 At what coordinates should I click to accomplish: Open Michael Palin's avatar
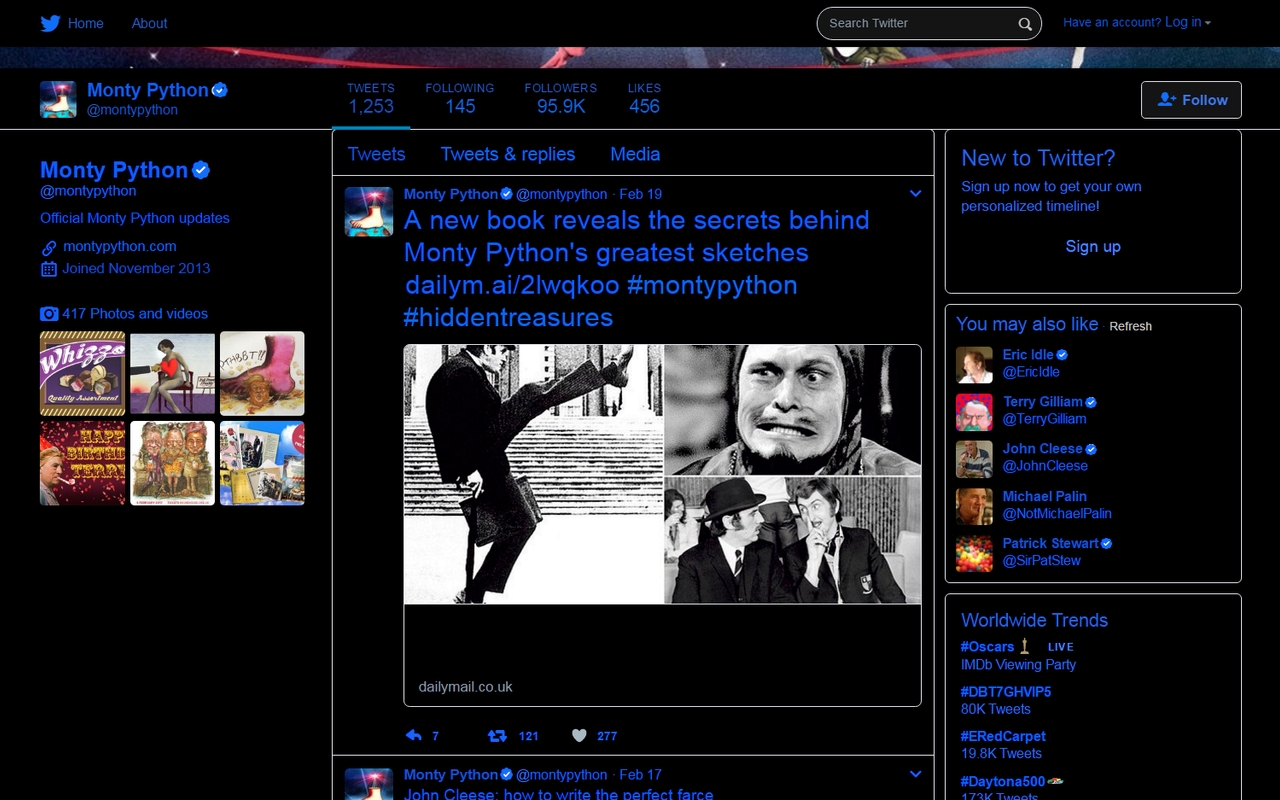[x=974, y=506]
